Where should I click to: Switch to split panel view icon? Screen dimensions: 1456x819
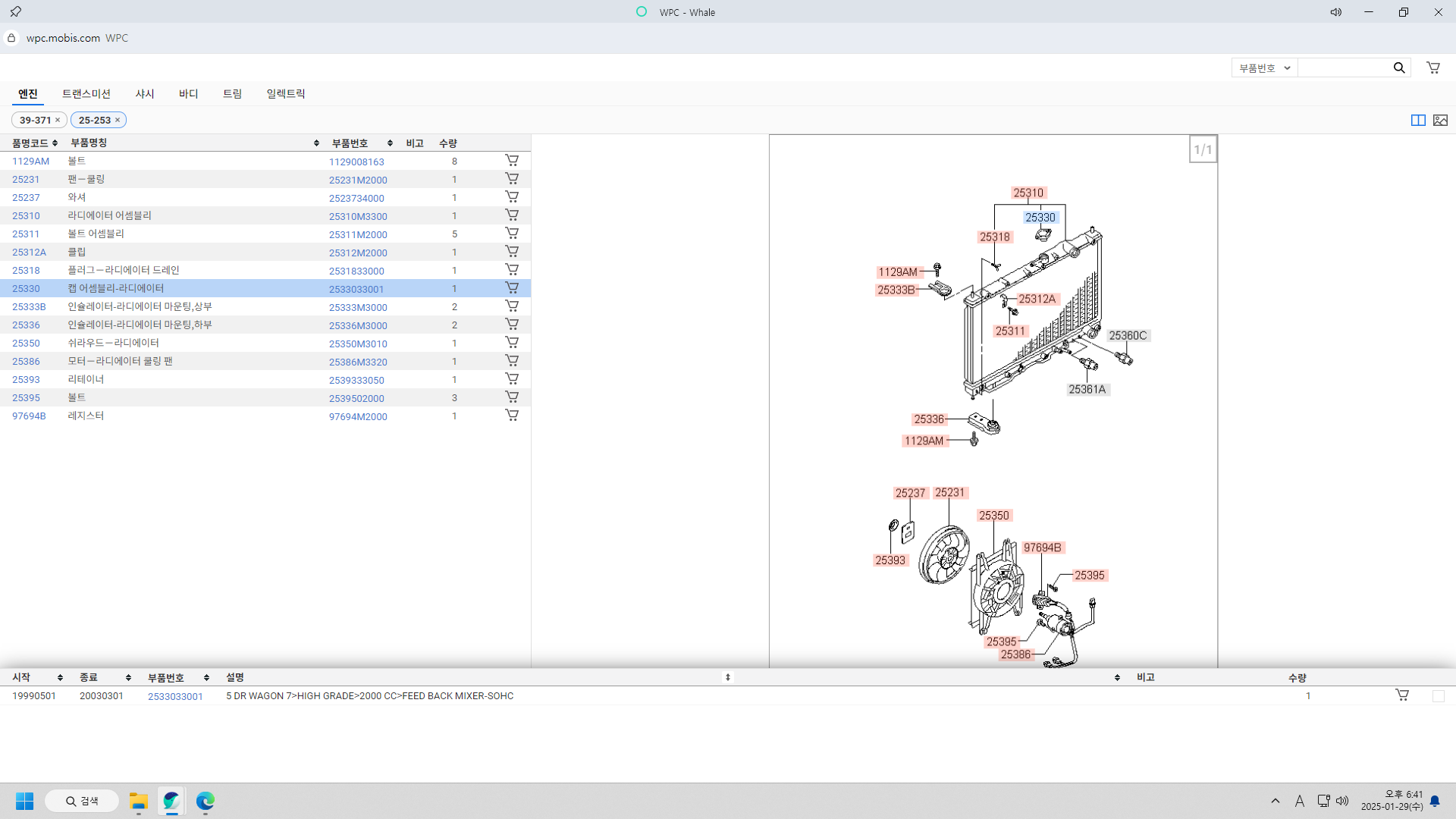pyautogui.click(x=1418, y=121)
